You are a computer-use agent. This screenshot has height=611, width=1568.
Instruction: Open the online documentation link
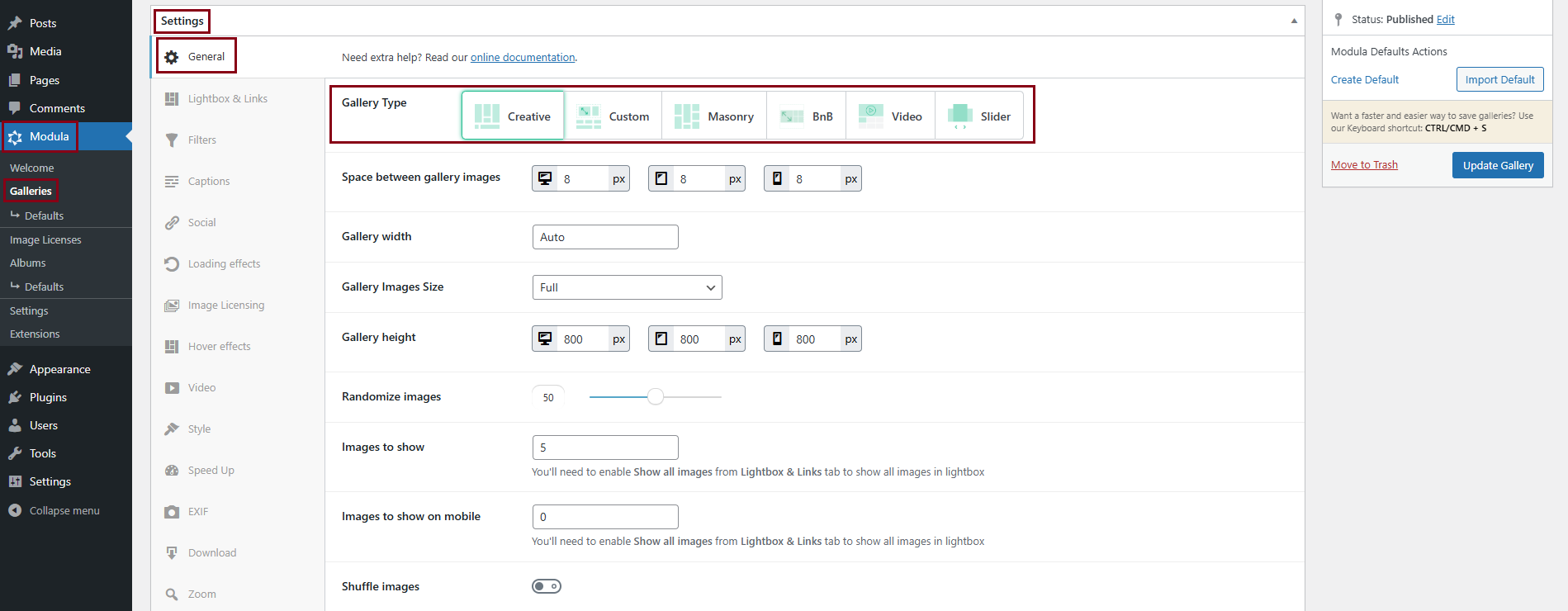coord(523,58)
